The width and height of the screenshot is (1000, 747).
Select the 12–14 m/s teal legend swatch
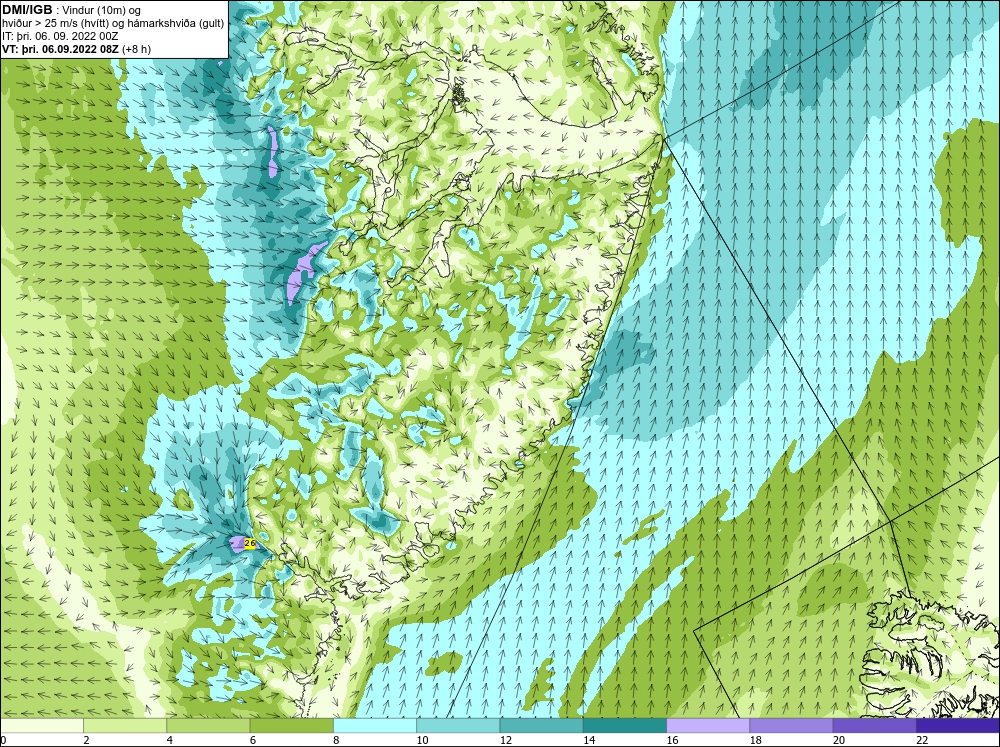(x=541, y=725)
